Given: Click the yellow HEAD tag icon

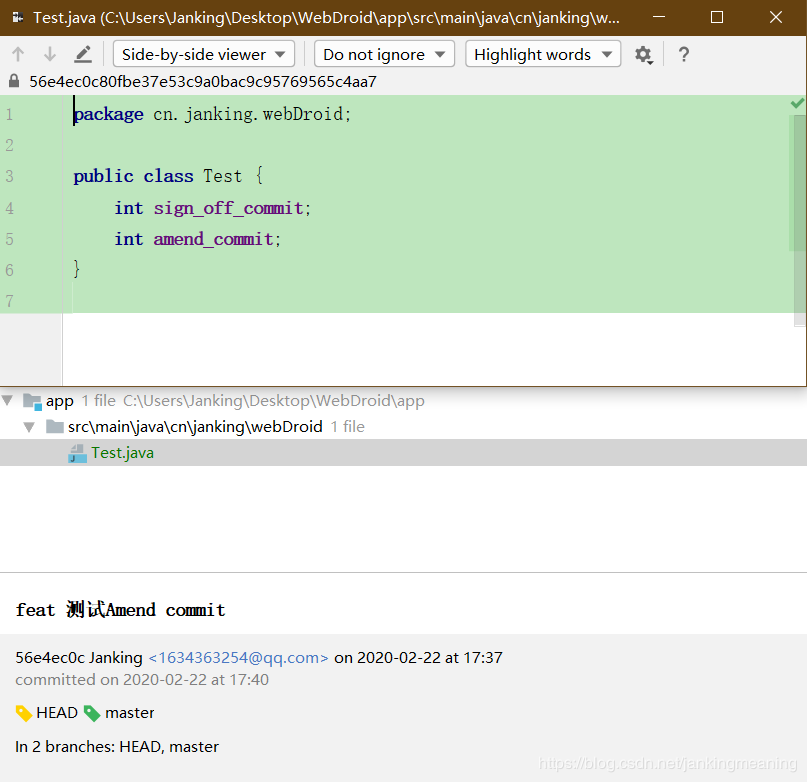Looking at the screenshot, I should (24, 713).
